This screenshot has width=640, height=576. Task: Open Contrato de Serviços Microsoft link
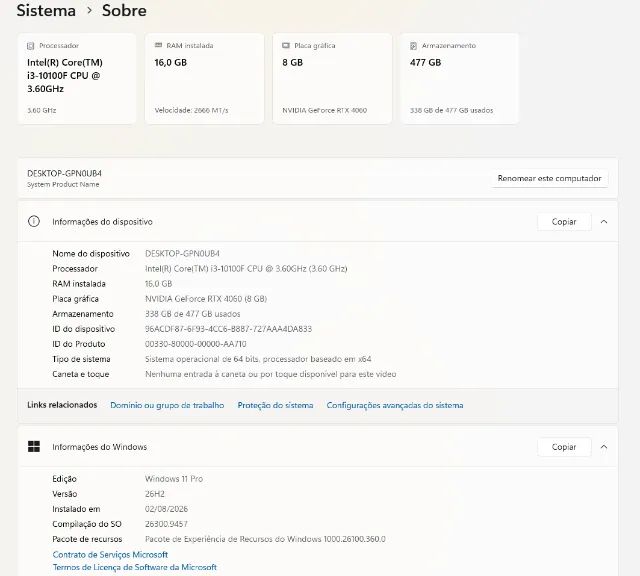click(110, 554)
